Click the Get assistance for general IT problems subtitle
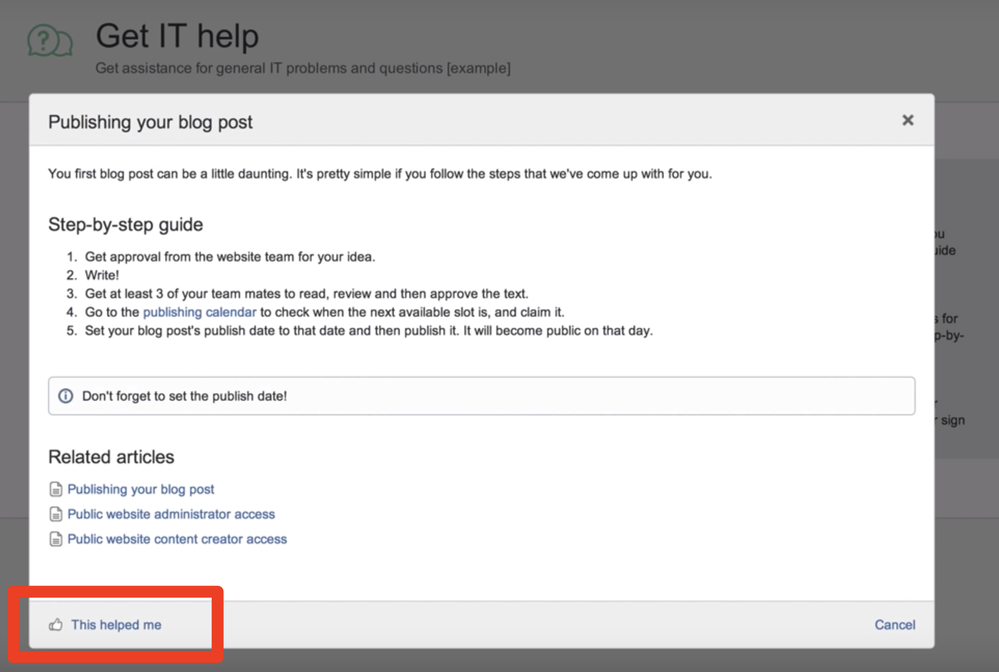The height and width of the screenshot is (672, 999). pos(303,68)
